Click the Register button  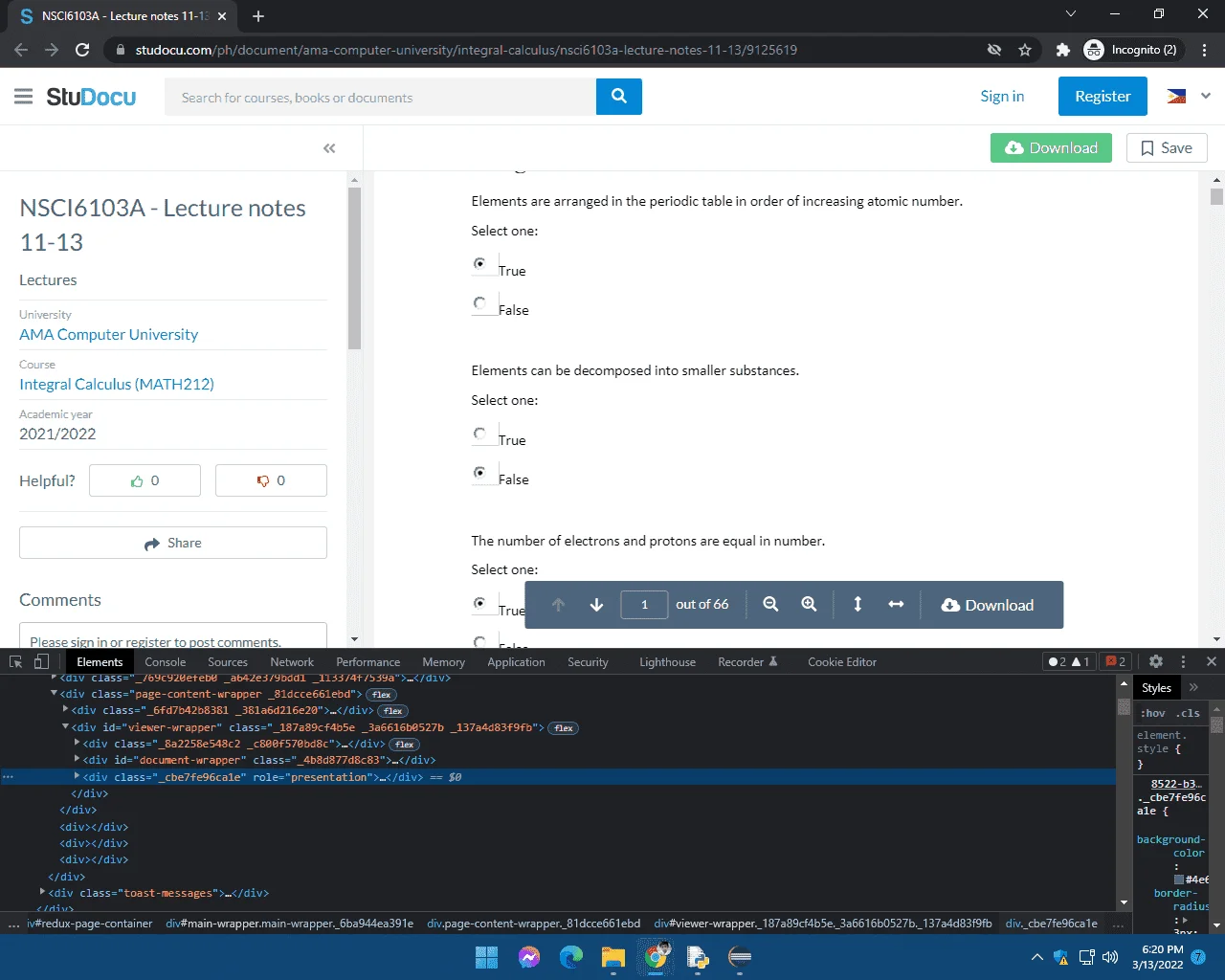tap(1102, 96)
